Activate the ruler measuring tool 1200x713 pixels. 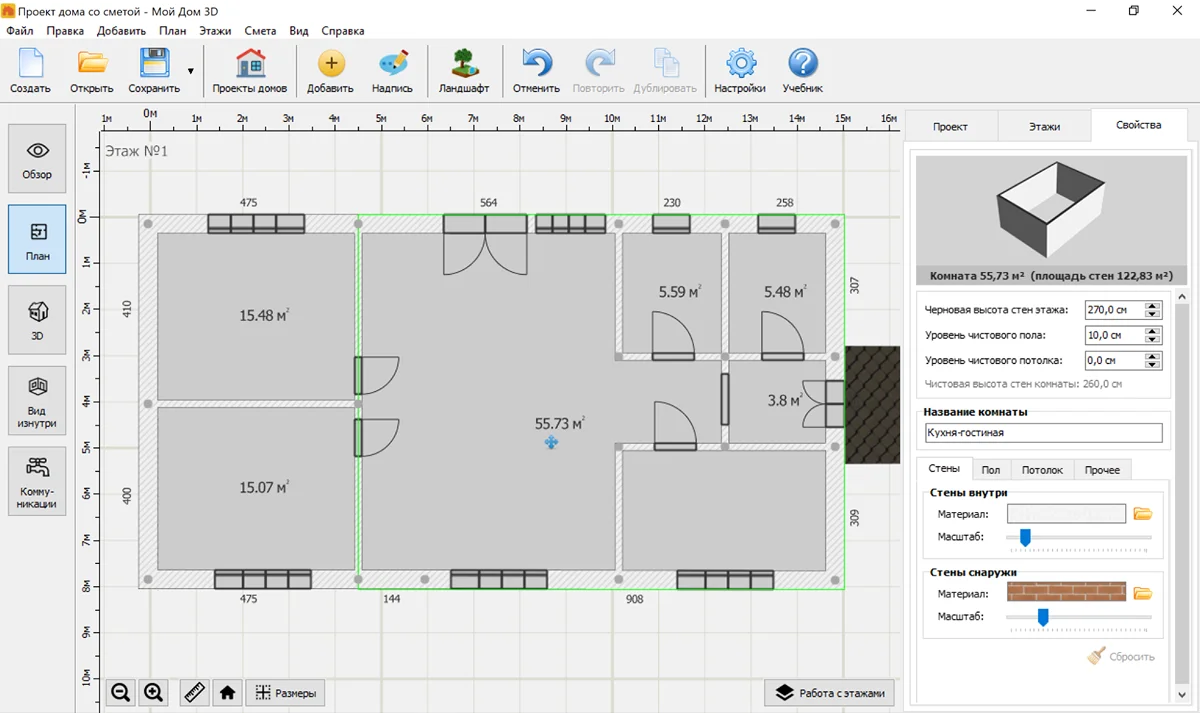tap(195, 692)
